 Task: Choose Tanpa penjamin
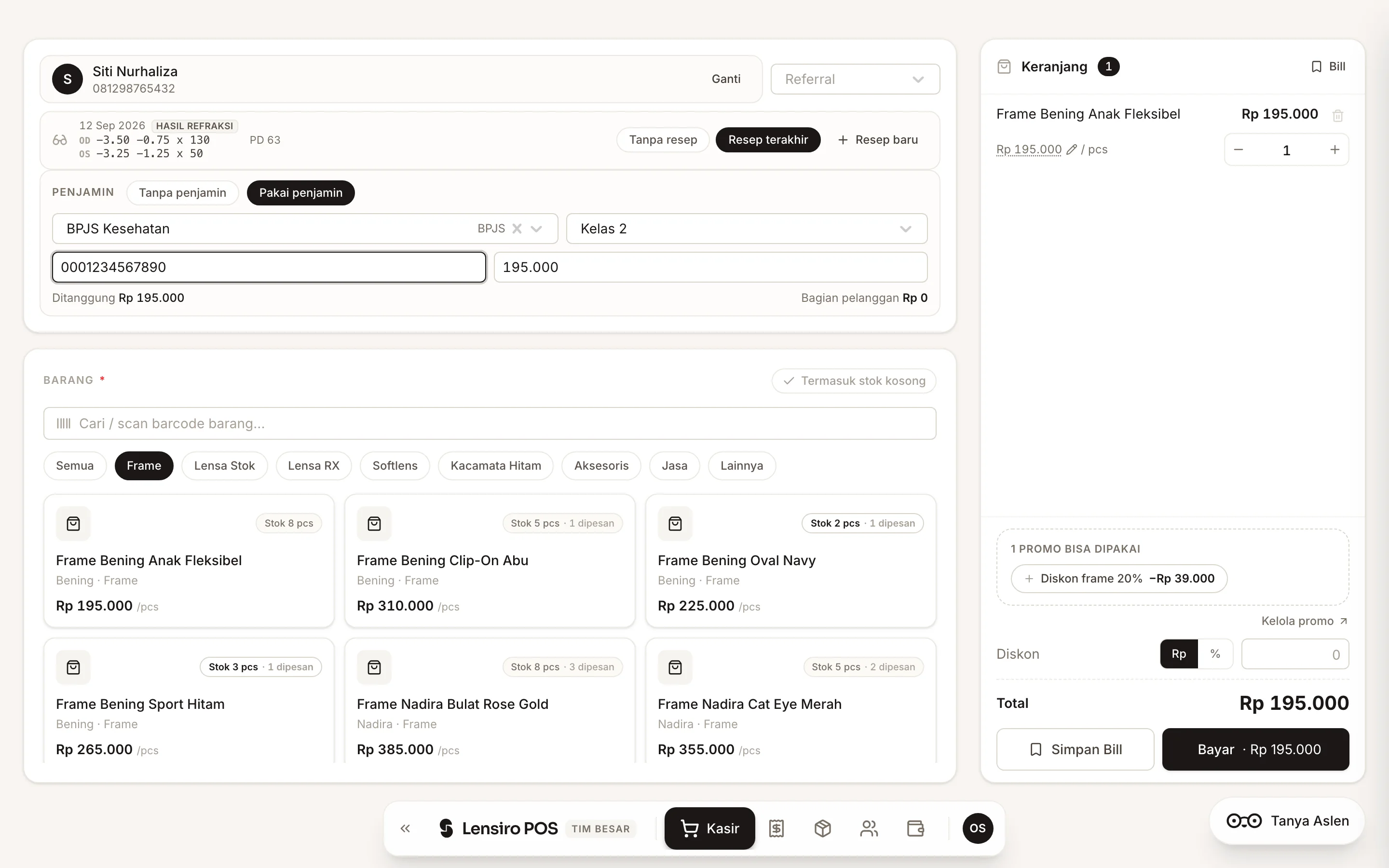coord(182,193)
